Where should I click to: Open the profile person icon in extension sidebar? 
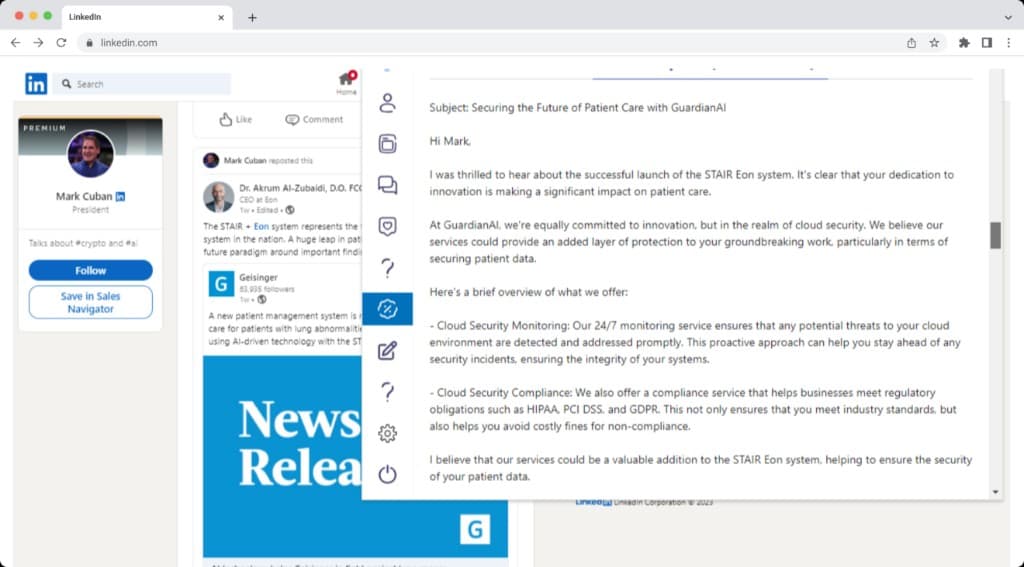387,103
